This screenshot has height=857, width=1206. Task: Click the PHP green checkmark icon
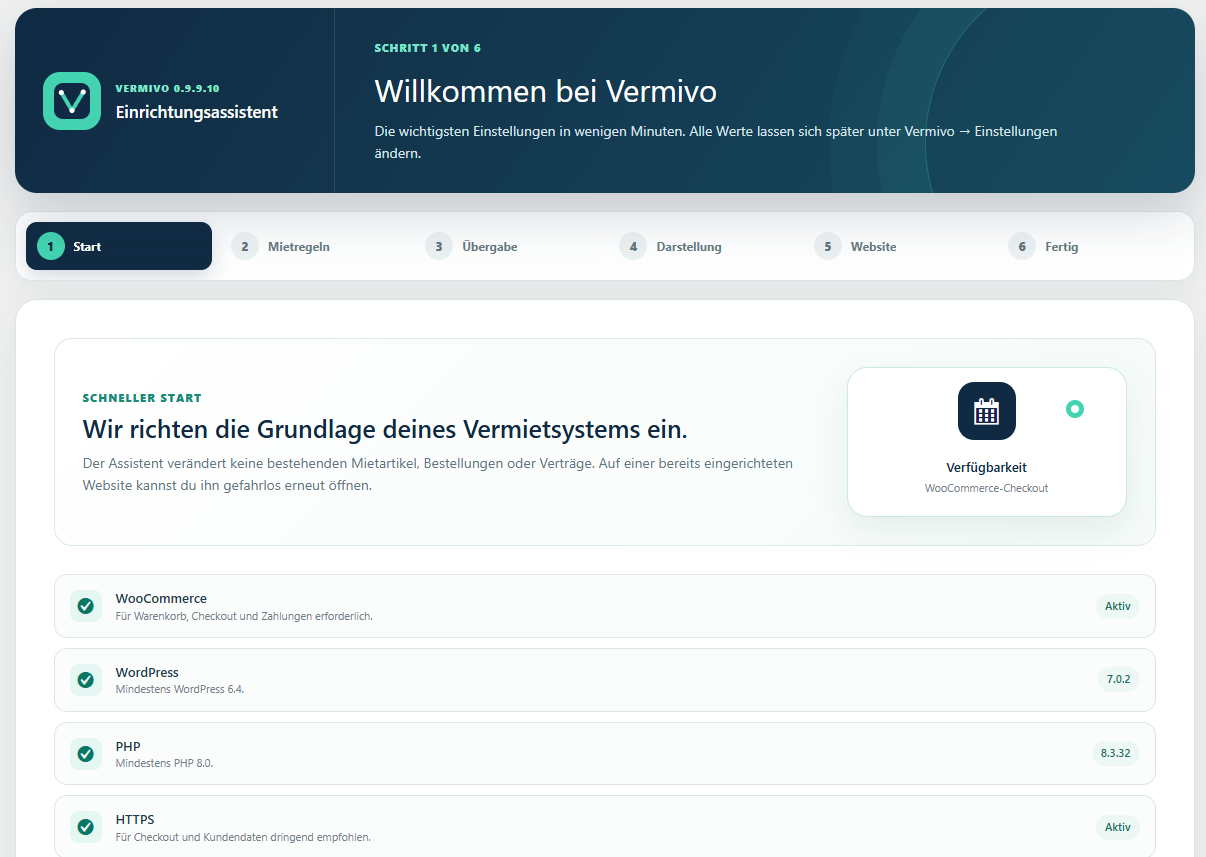(86, 754)
